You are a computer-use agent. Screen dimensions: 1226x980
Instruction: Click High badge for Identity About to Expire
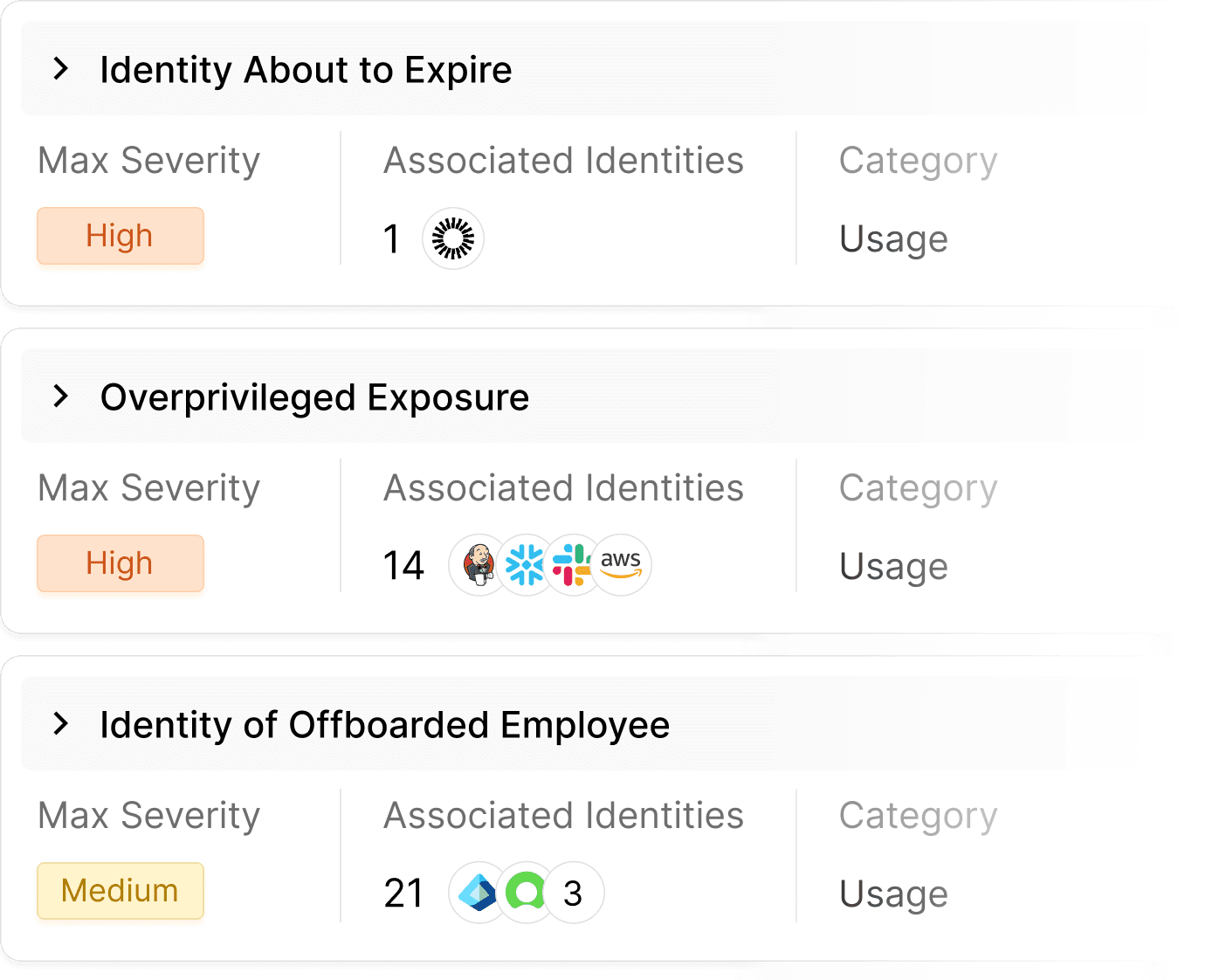pos(121,236)
